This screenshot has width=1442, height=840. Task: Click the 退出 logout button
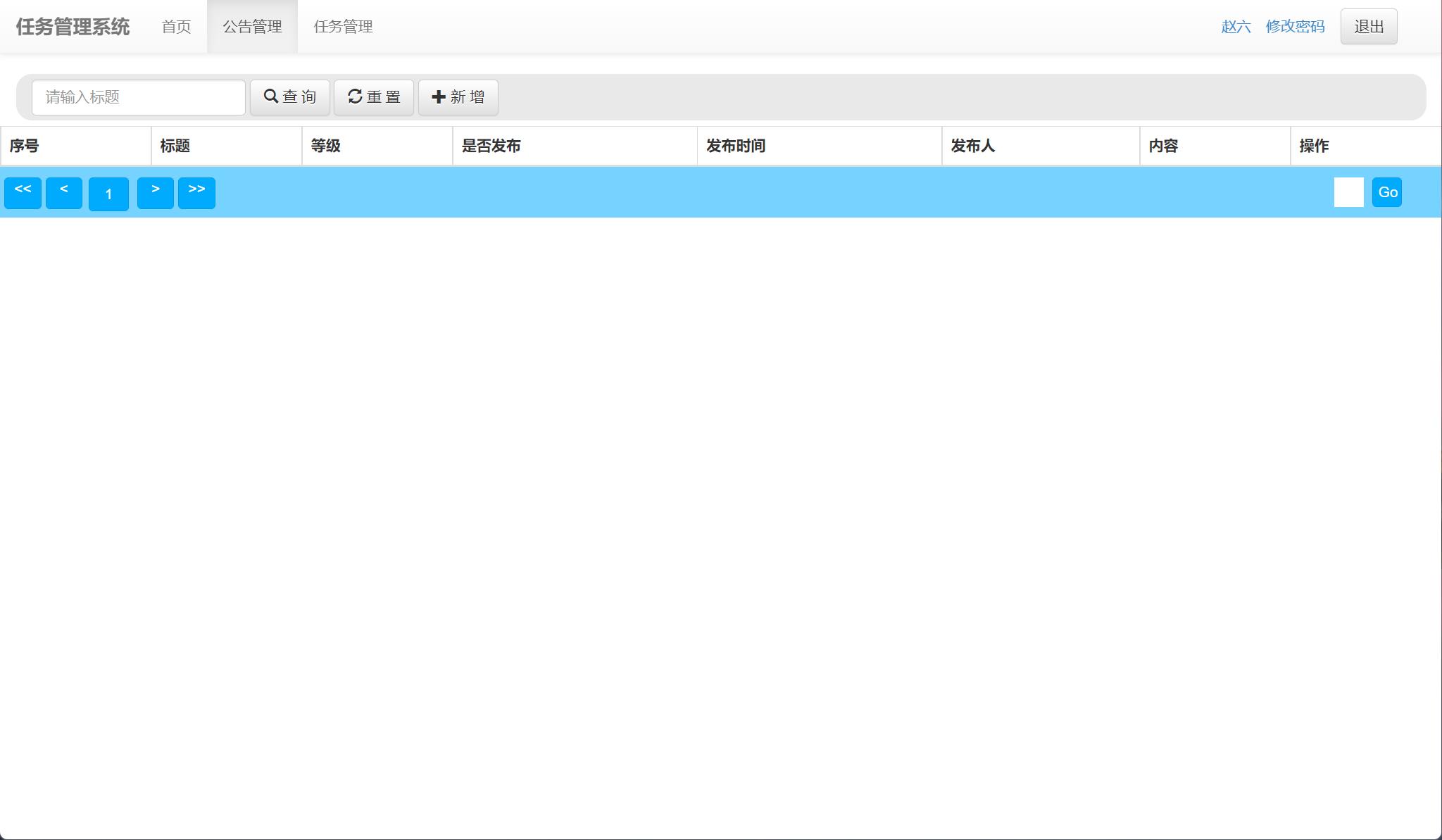pyautogui.click(x=1368, y=26)
